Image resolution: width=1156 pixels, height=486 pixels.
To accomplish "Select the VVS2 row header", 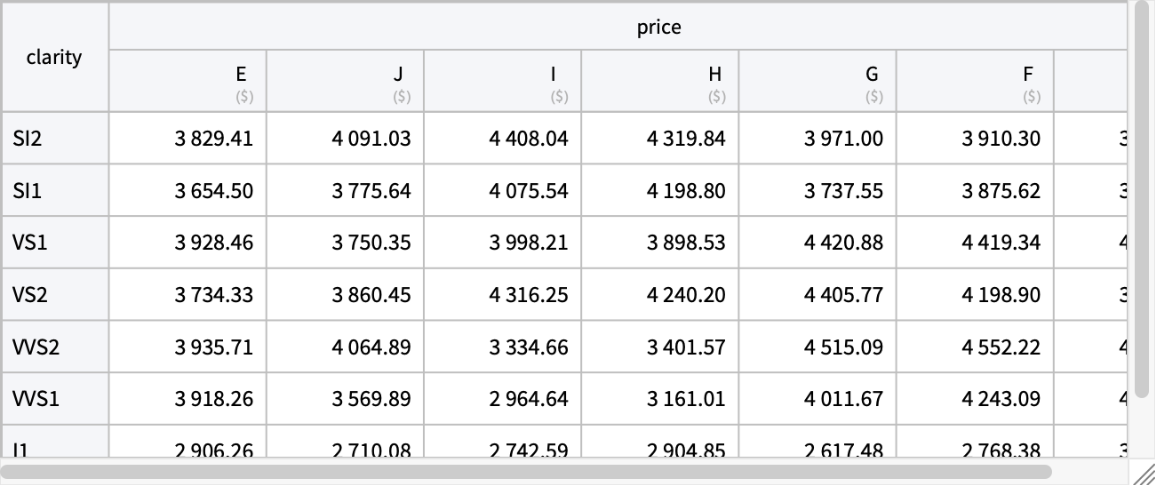I will [x=55, y=347].
